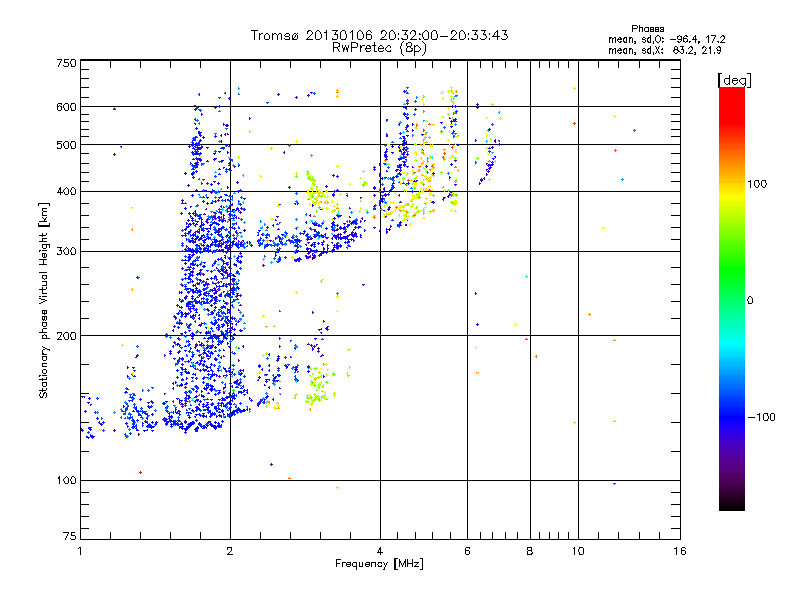This screenshot has height=600, width=800.
Task: Click the y-axis tick label '500'
Action: click(x=66, y=144)
